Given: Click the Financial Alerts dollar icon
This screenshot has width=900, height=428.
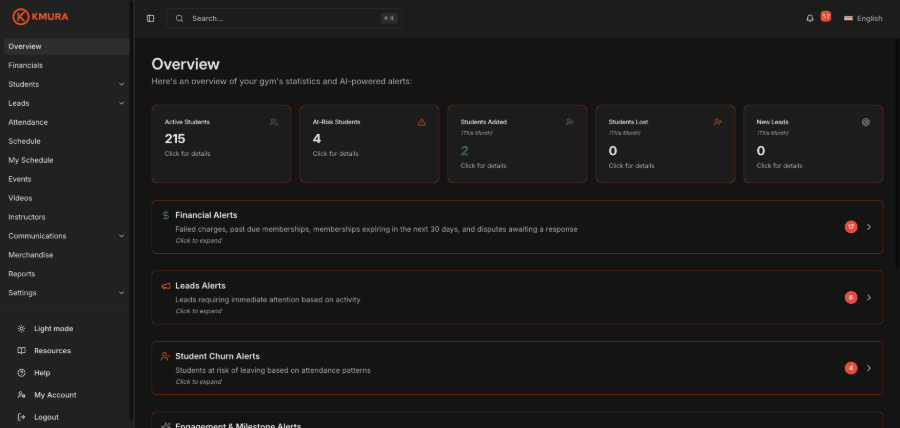Looking at the screenshot, I should click(x=166, y=215).
